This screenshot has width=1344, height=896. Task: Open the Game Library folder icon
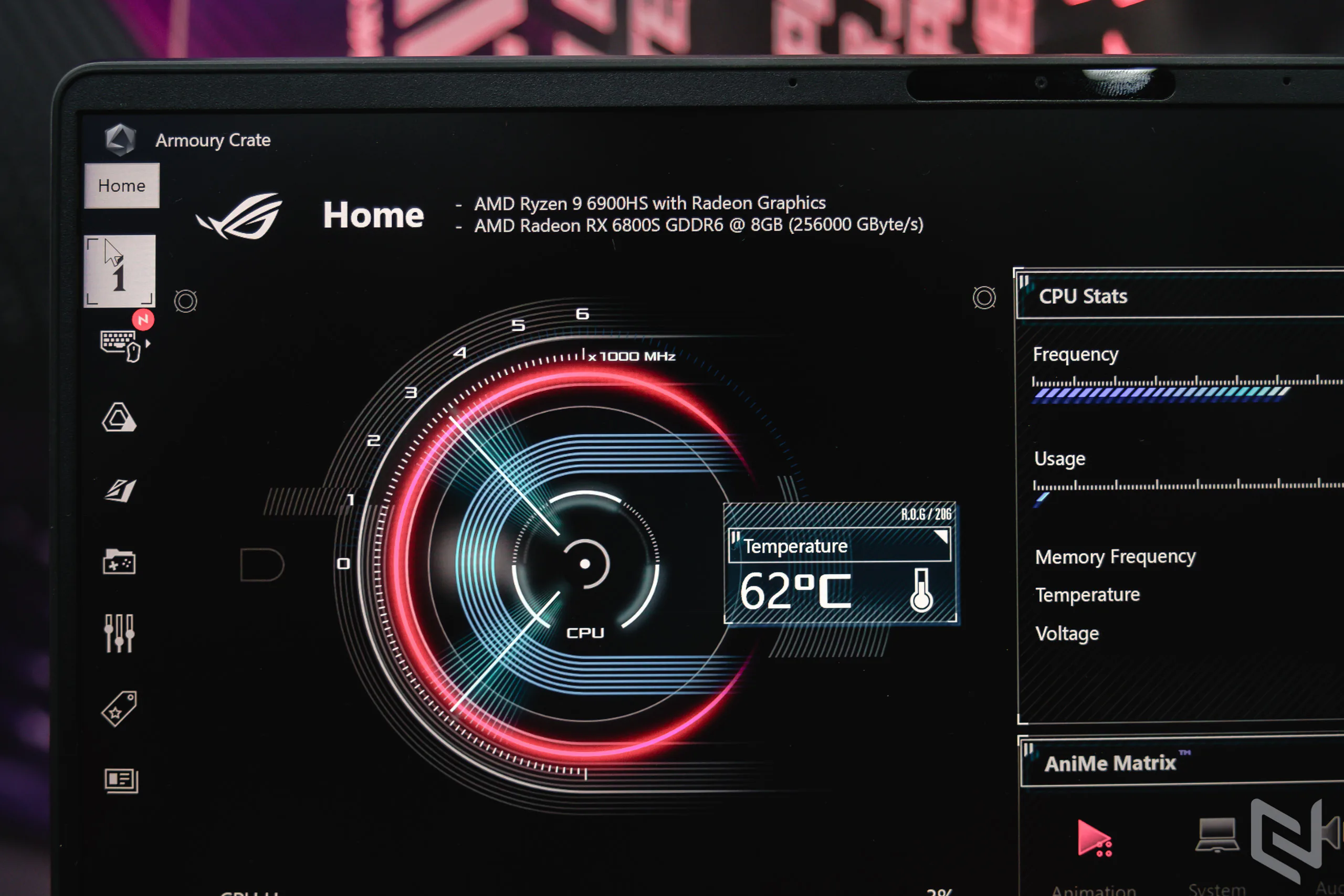119,562
